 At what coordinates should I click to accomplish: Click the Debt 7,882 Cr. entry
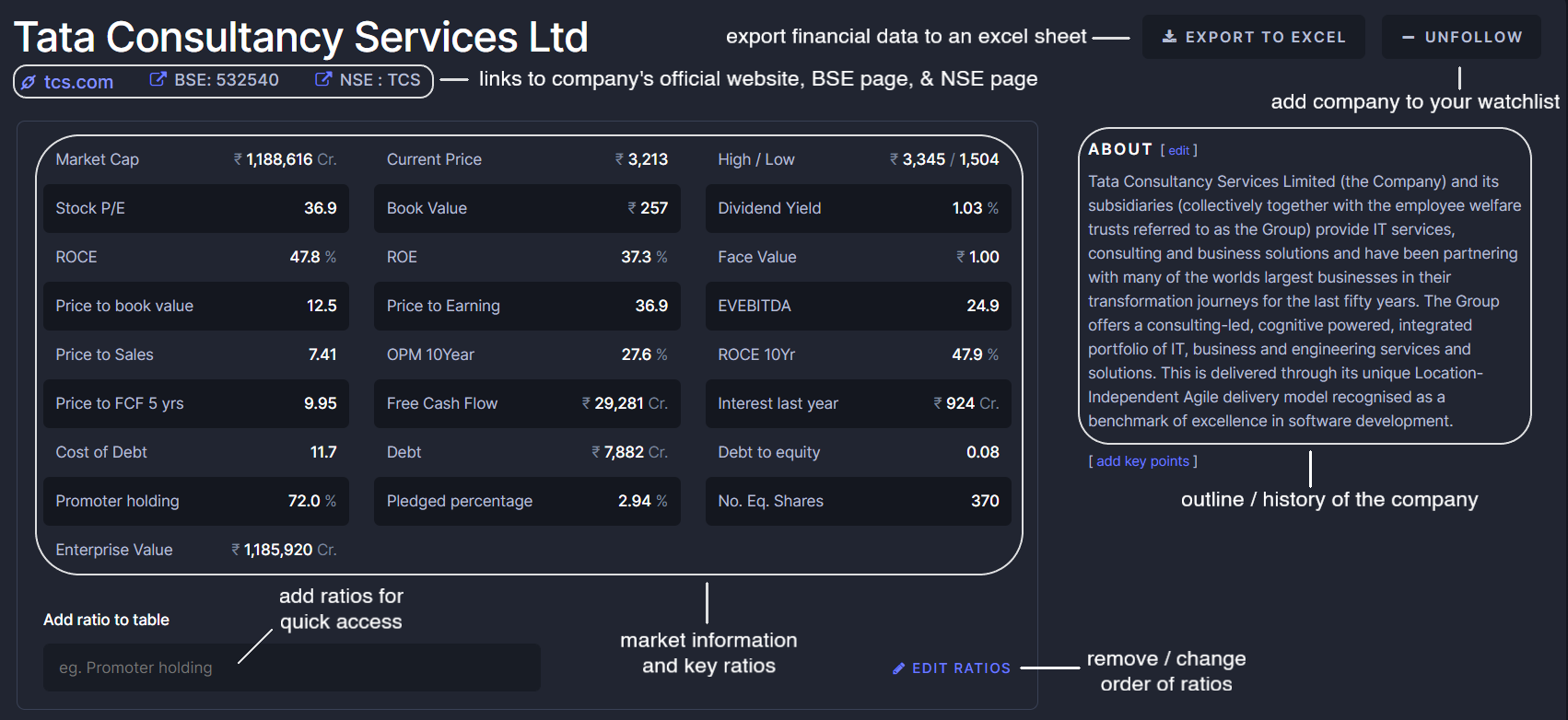tap(527, 452)
